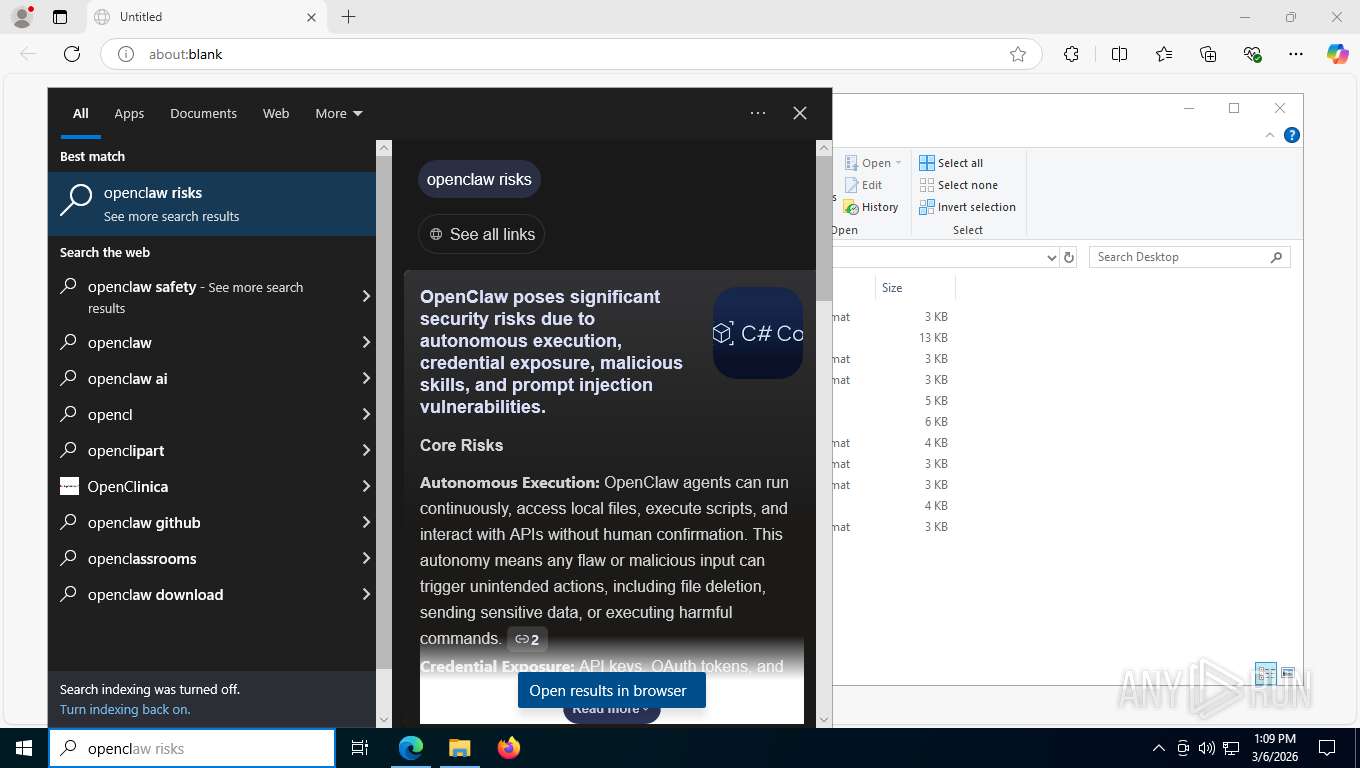Expand openclassrooms suggestion arrow
Screen dimensions: 1360x768
[366, 558]
